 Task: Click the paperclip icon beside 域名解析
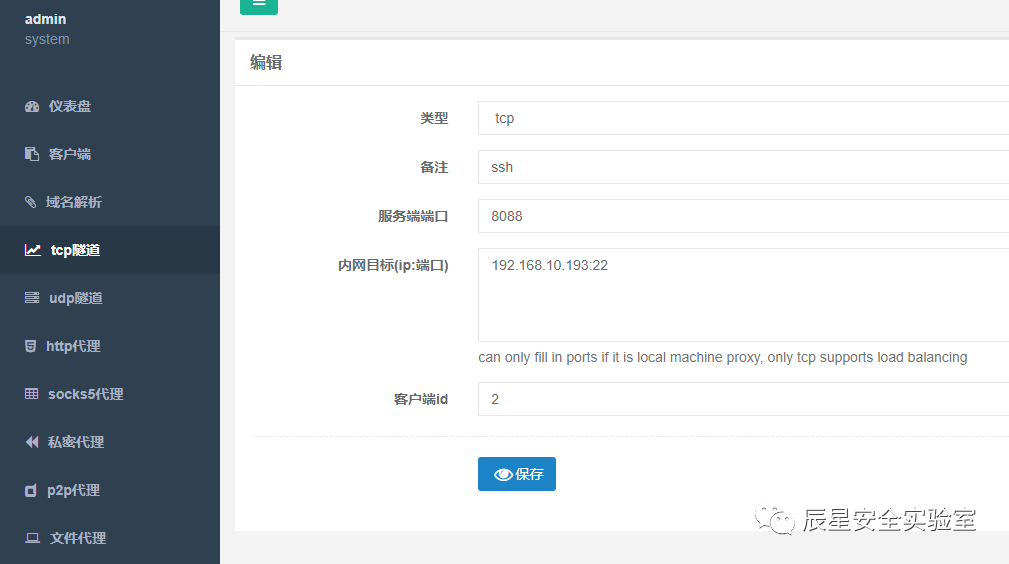point(30,202)
